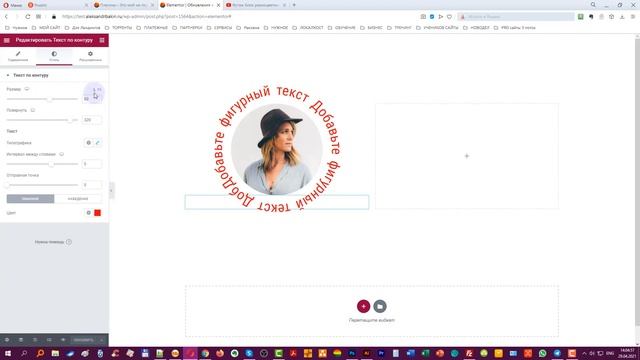Open Skype from the taskbar

(x=249, y=353)
